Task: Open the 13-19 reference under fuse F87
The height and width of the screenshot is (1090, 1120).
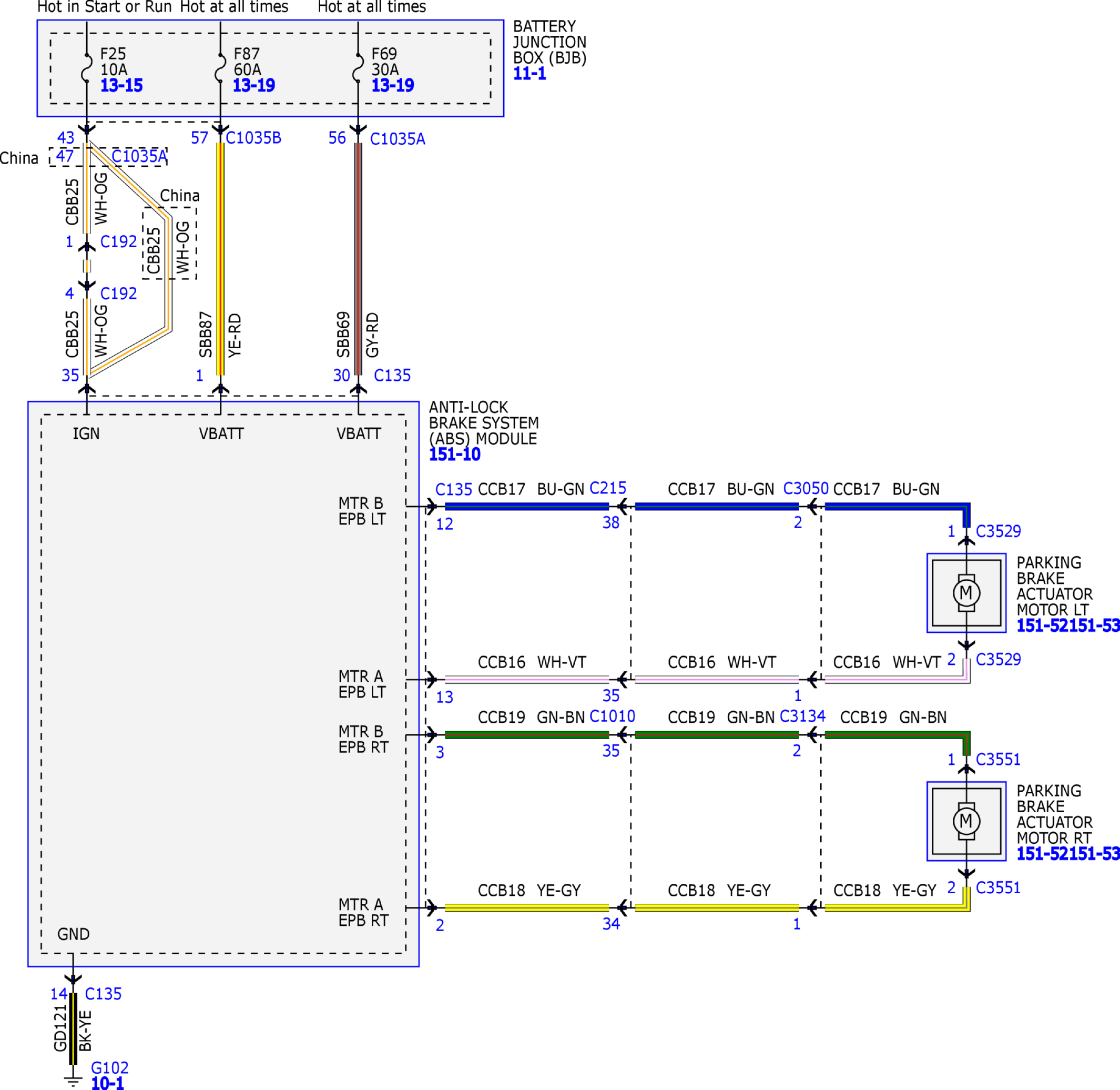Action: 253,85
